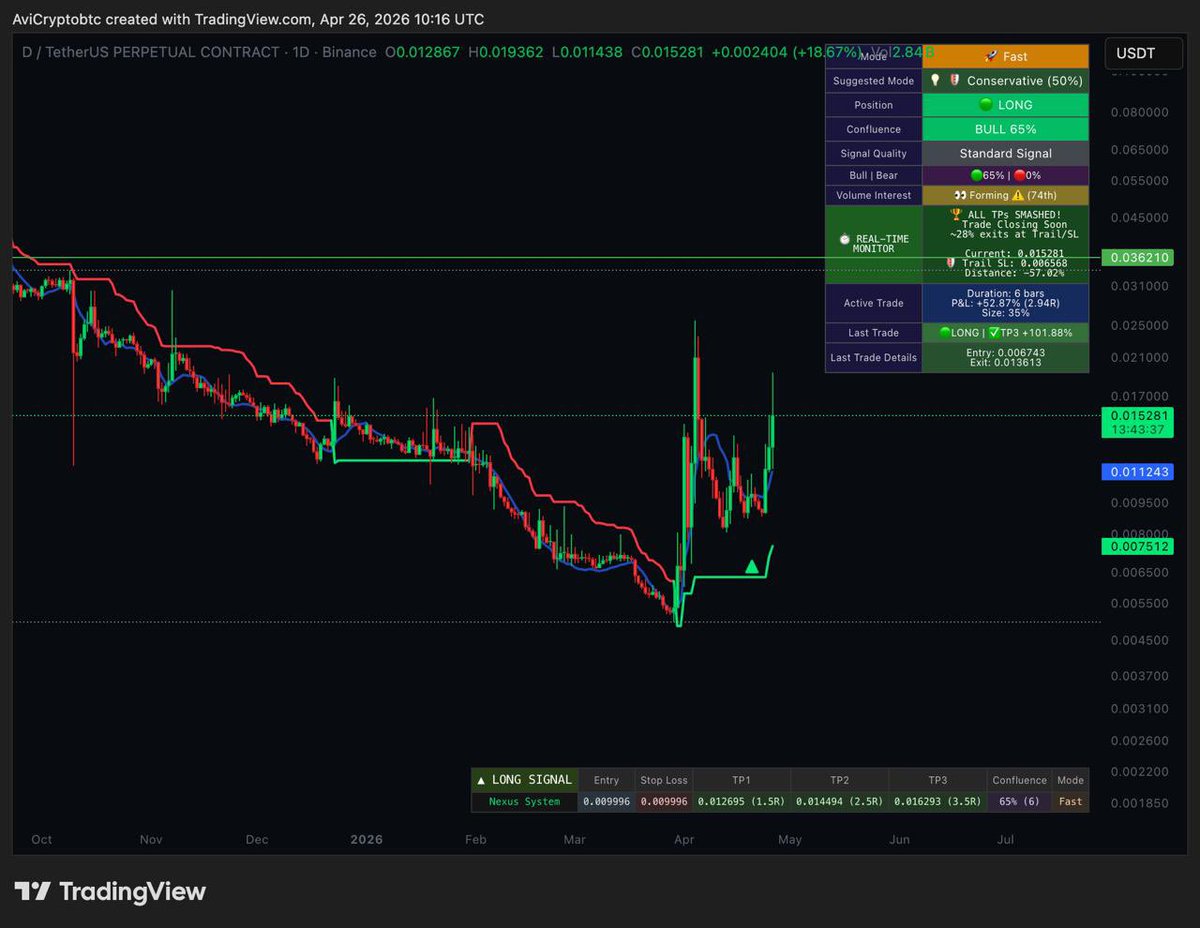Click the BULL 65% confluence cell
1200x928 pixels.
click(1005, 129)
